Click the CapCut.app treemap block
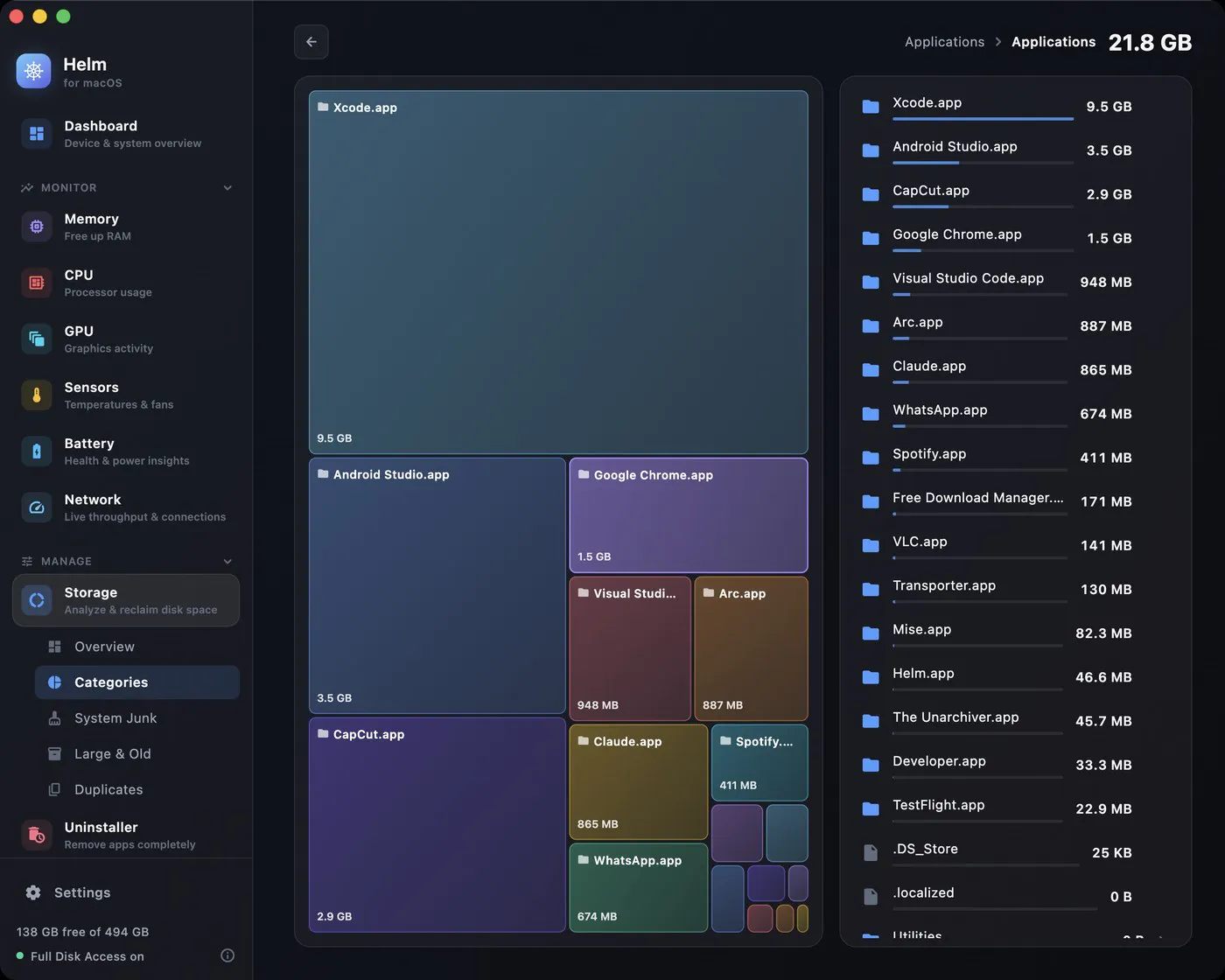Screen dimensions: 1225x980 (437, 824)
